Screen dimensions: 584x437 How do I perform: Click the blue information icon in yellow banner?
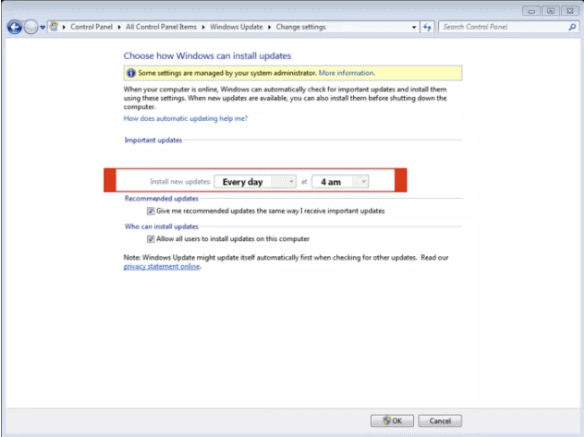coord(131,73)
